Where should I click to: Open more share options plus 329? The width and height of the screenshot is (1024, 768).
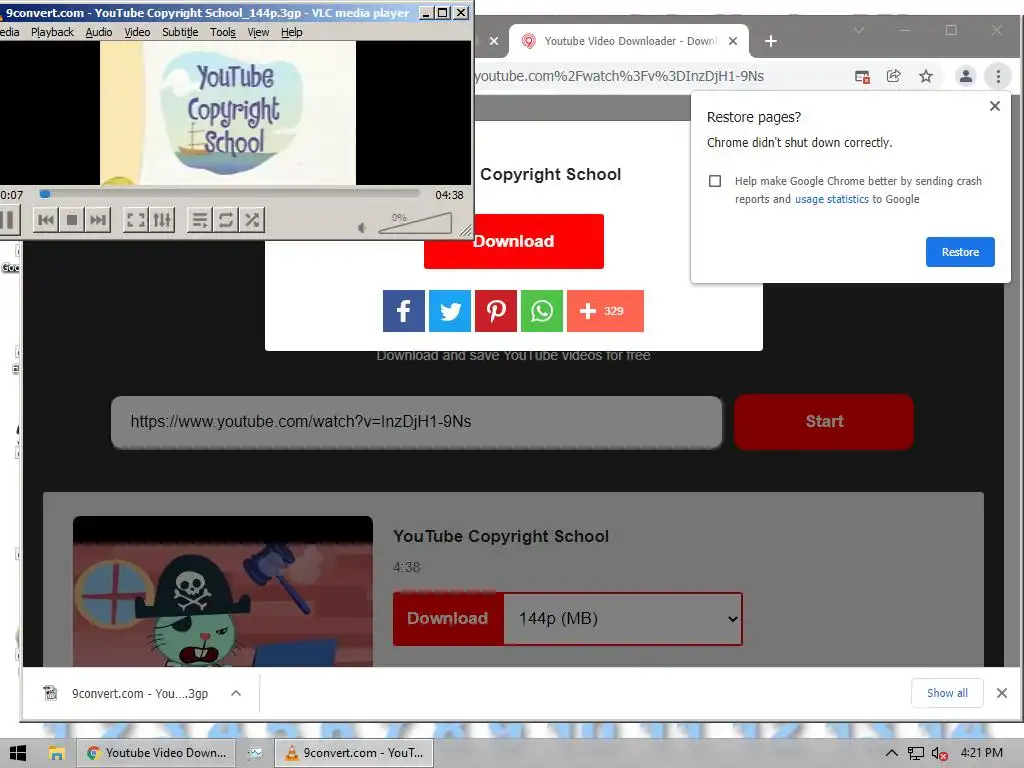tap(605, 311)
